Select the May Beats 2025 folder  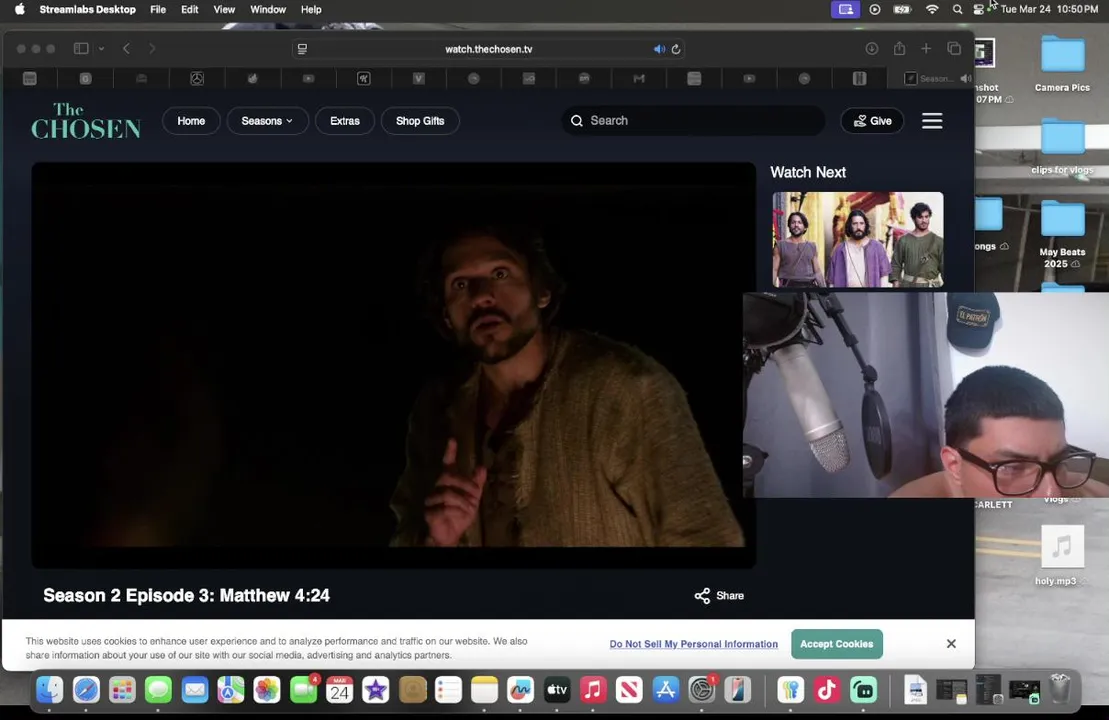[x=1062, y=234]
